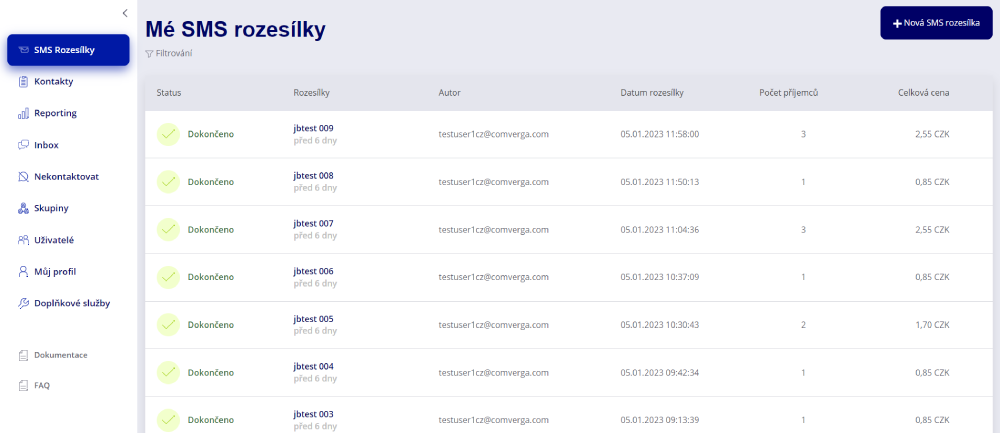Click the Reporting chart icon
This screenshot has width=1000, height=433.
23,113
